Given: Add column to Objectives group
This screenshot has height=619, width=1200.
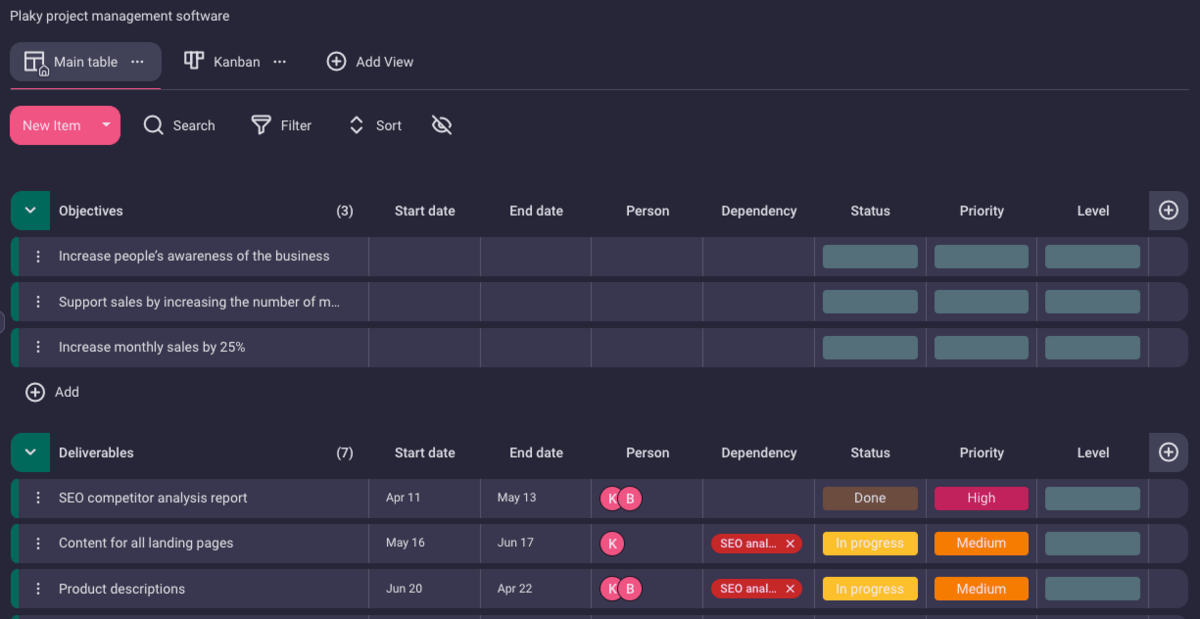Looking at the screenshot, I should 1168,211.
